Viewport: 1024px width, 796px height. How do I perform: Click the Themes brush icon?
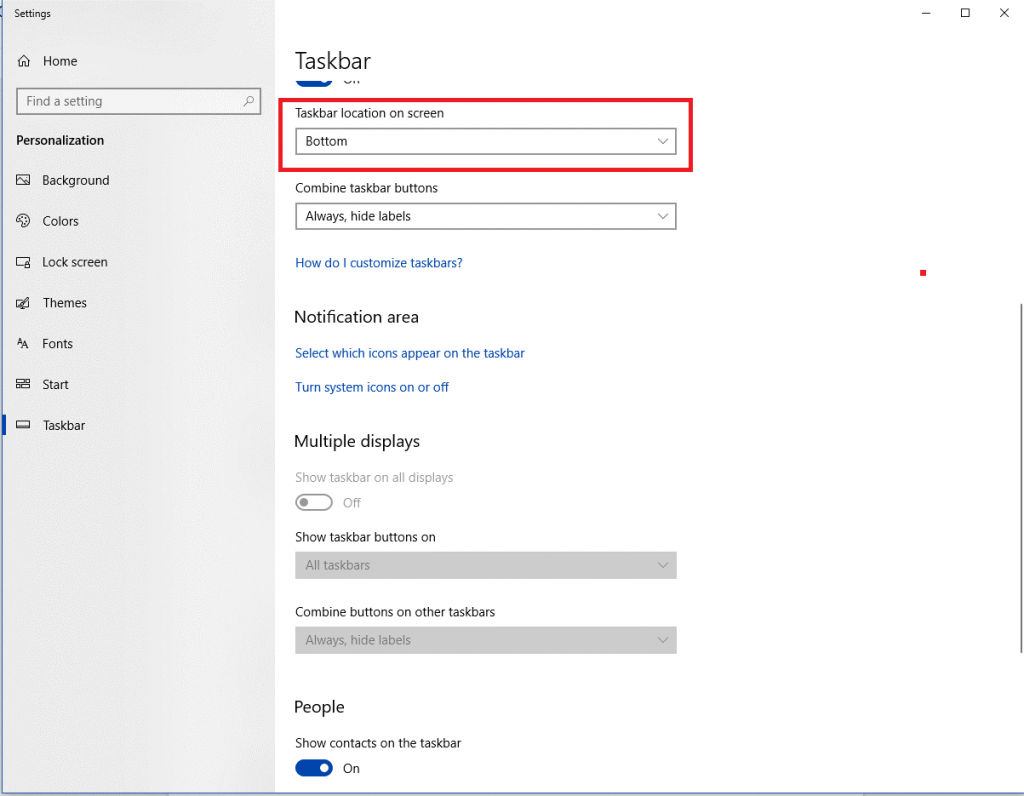click(24, 303)
